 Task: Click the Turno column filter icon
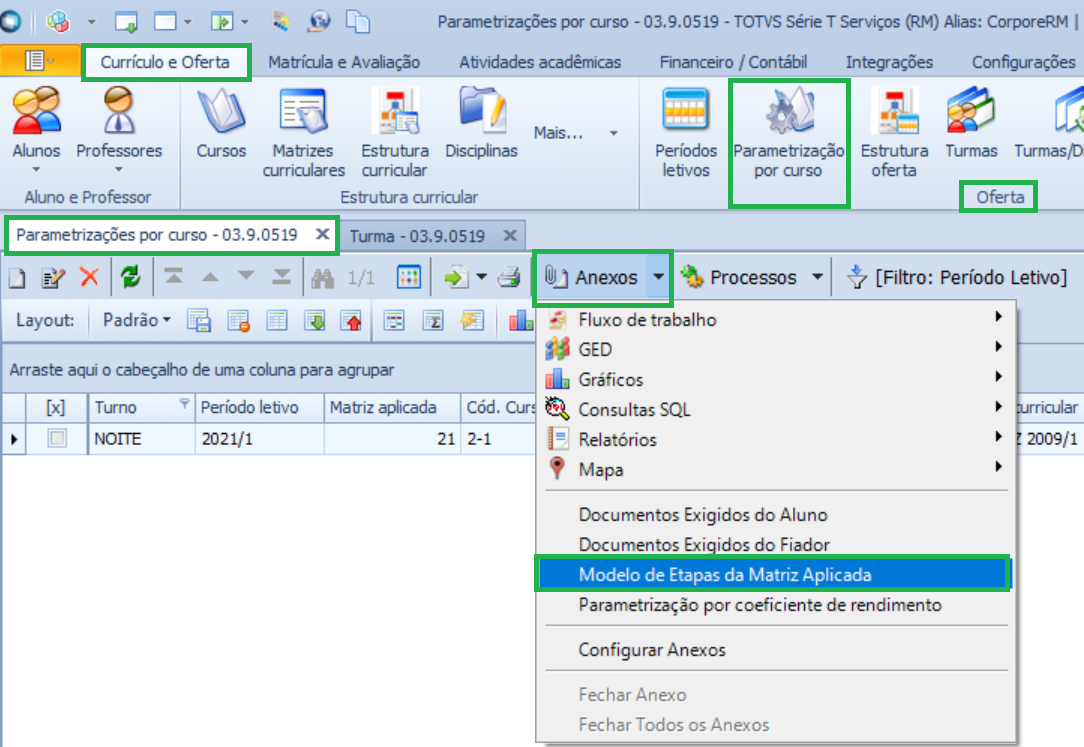coord(185,403)
